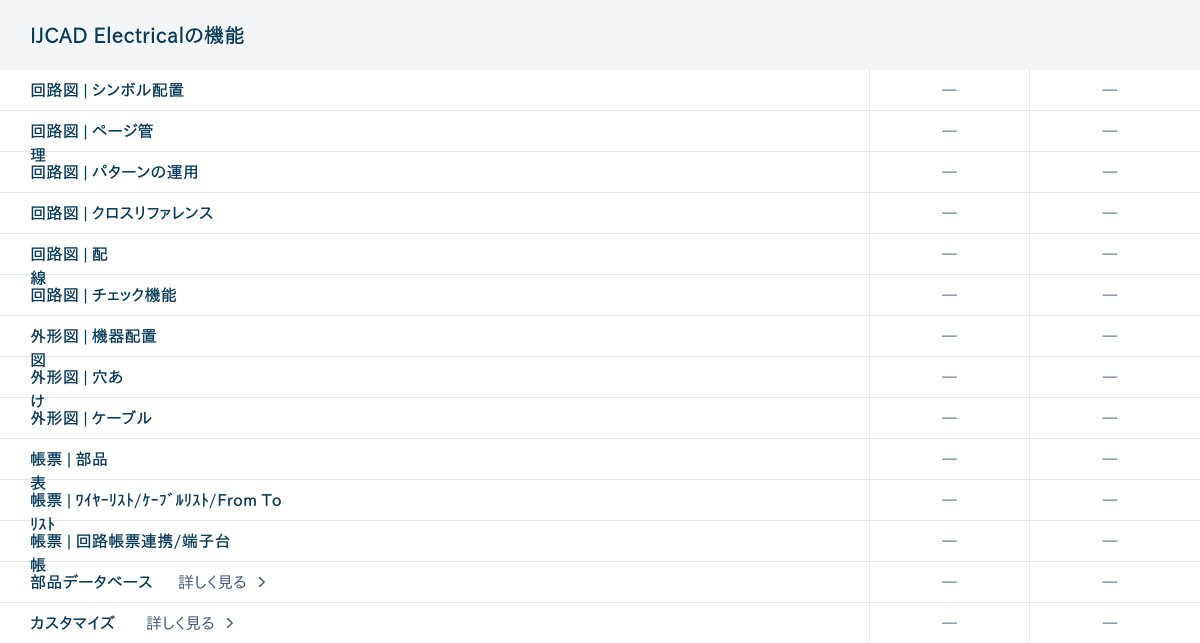This screenshot has width=1200, height=643.
Task: Click the IJCAD Electricalの機能 section header
Action: 137,36
